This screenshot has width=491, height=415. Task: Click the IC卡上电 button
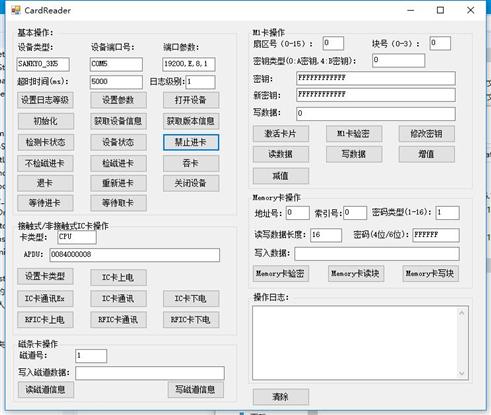118,277
